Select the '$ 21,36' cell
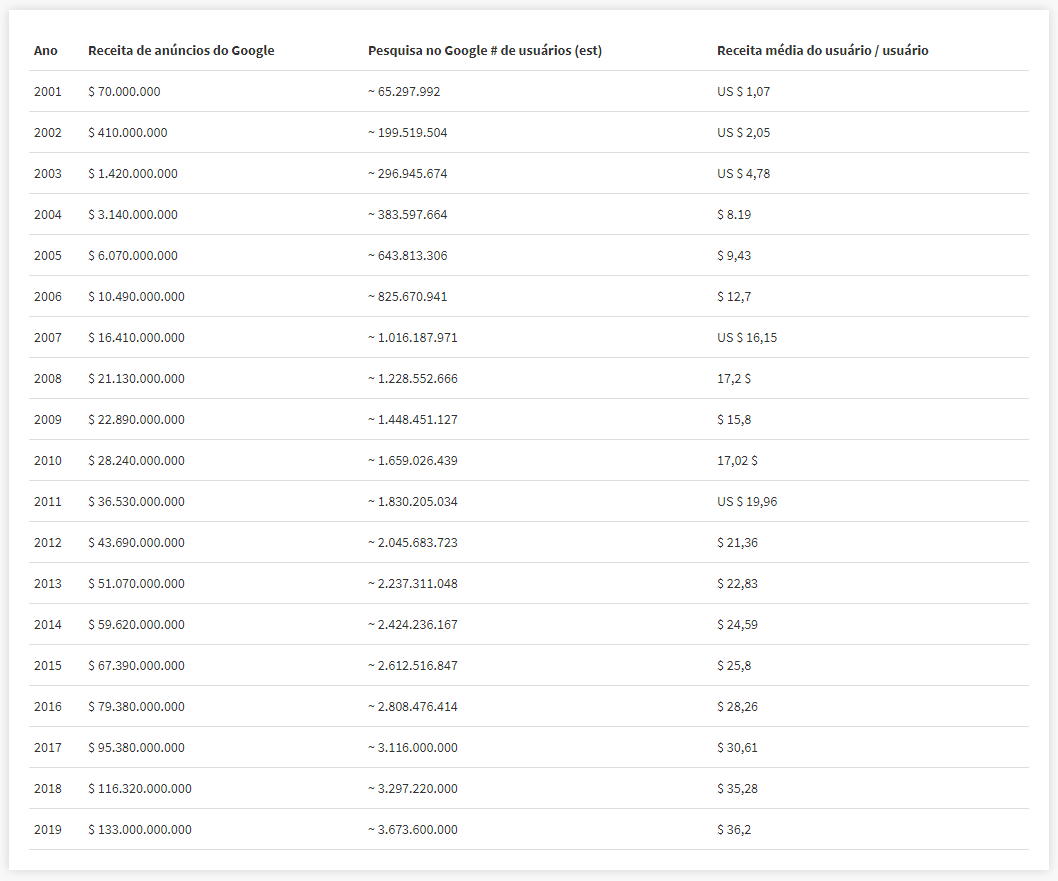The width and height of the screenshot is (1058, 881). coord(737,543)
